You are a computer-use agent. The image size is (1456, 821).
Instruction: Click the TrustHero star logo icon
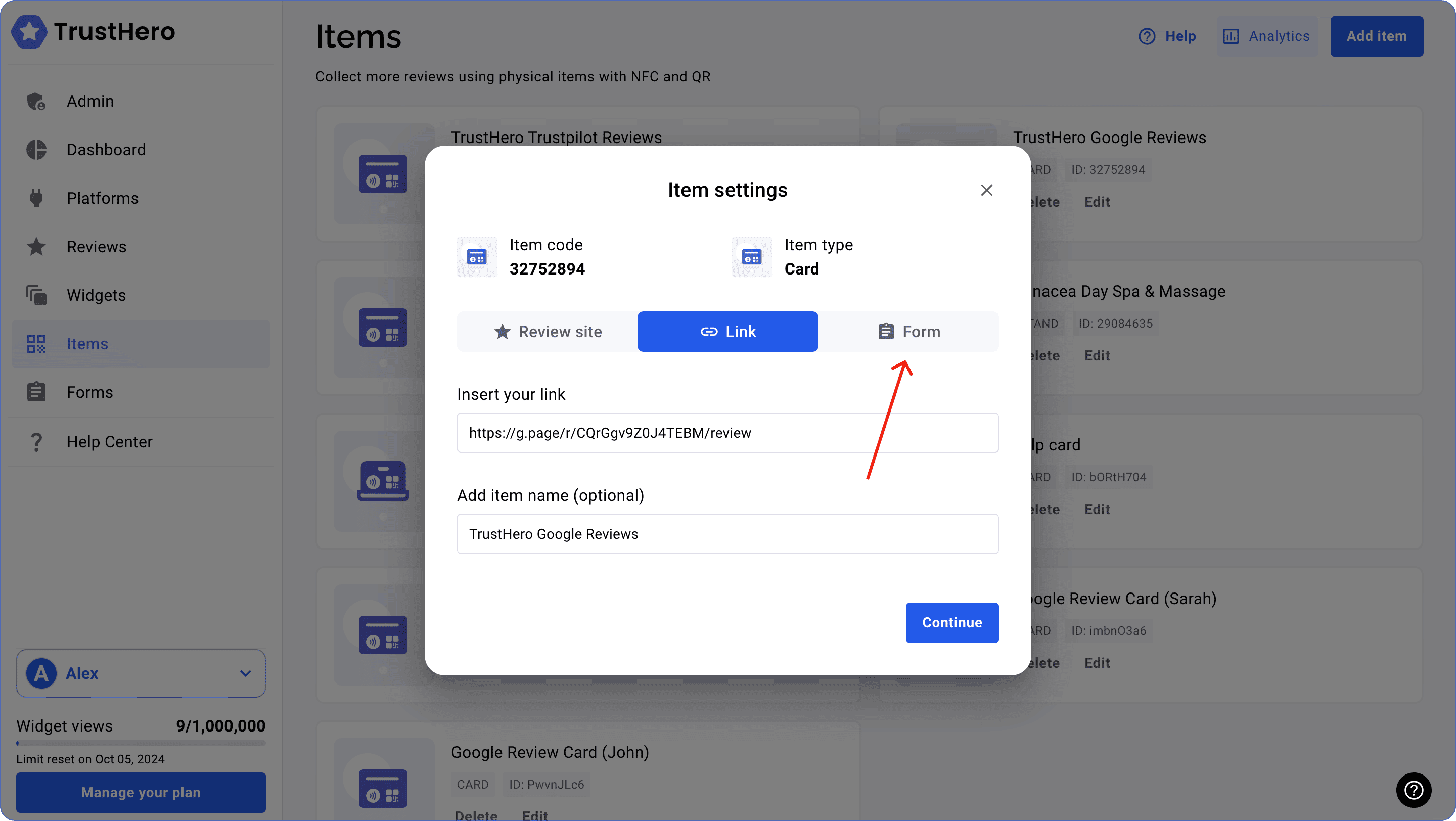pyautogui.click(x=29, y=32)
